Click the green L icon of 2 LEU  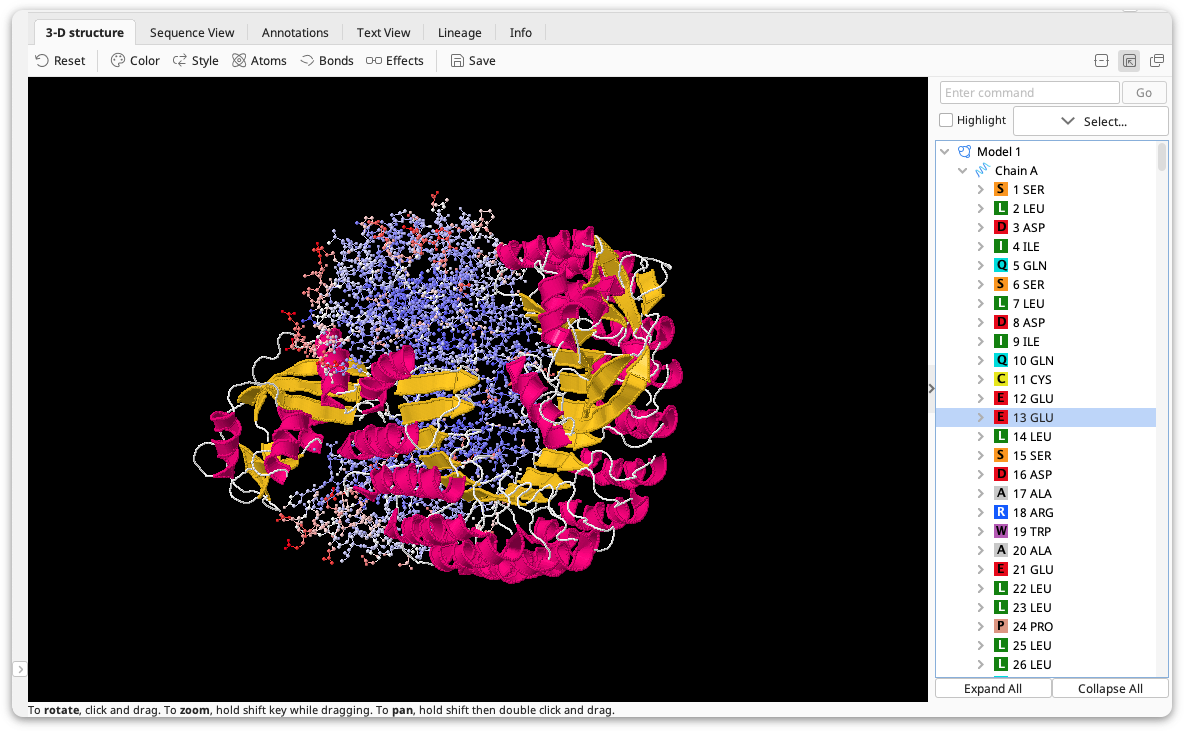(1001, 208)
